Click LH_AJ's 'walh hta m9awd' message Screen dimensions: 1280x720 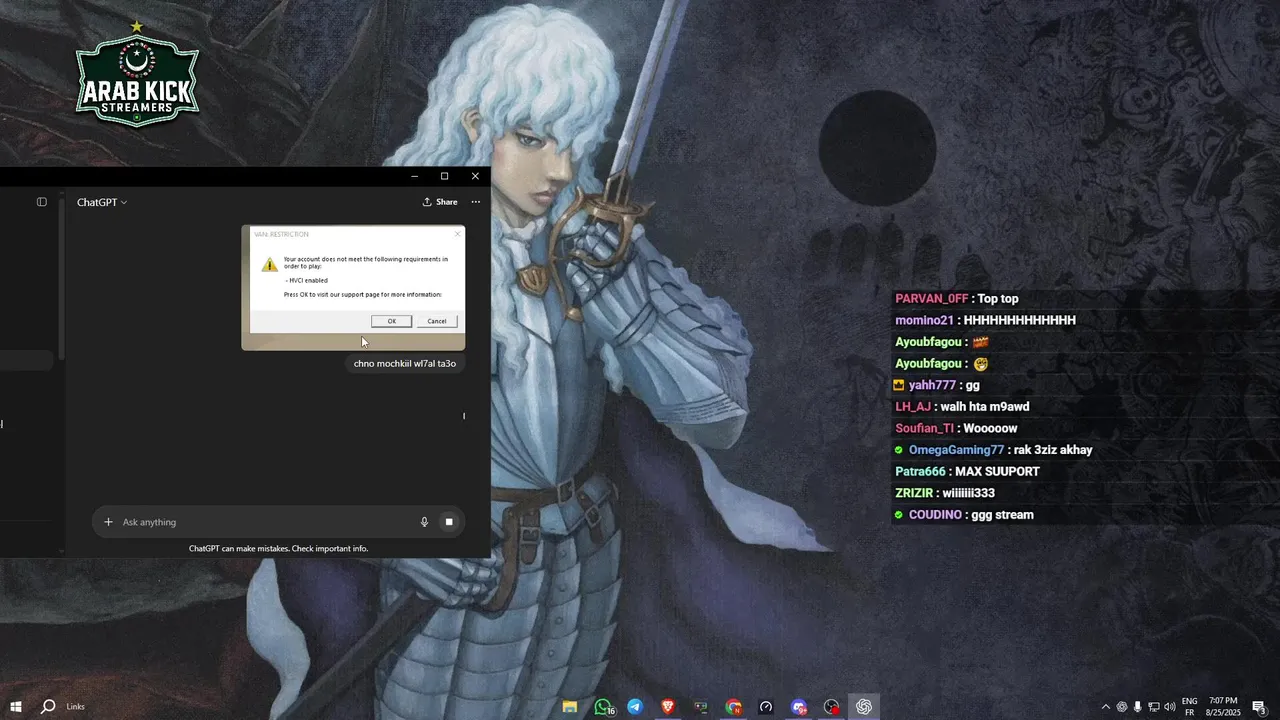[962, 407]
